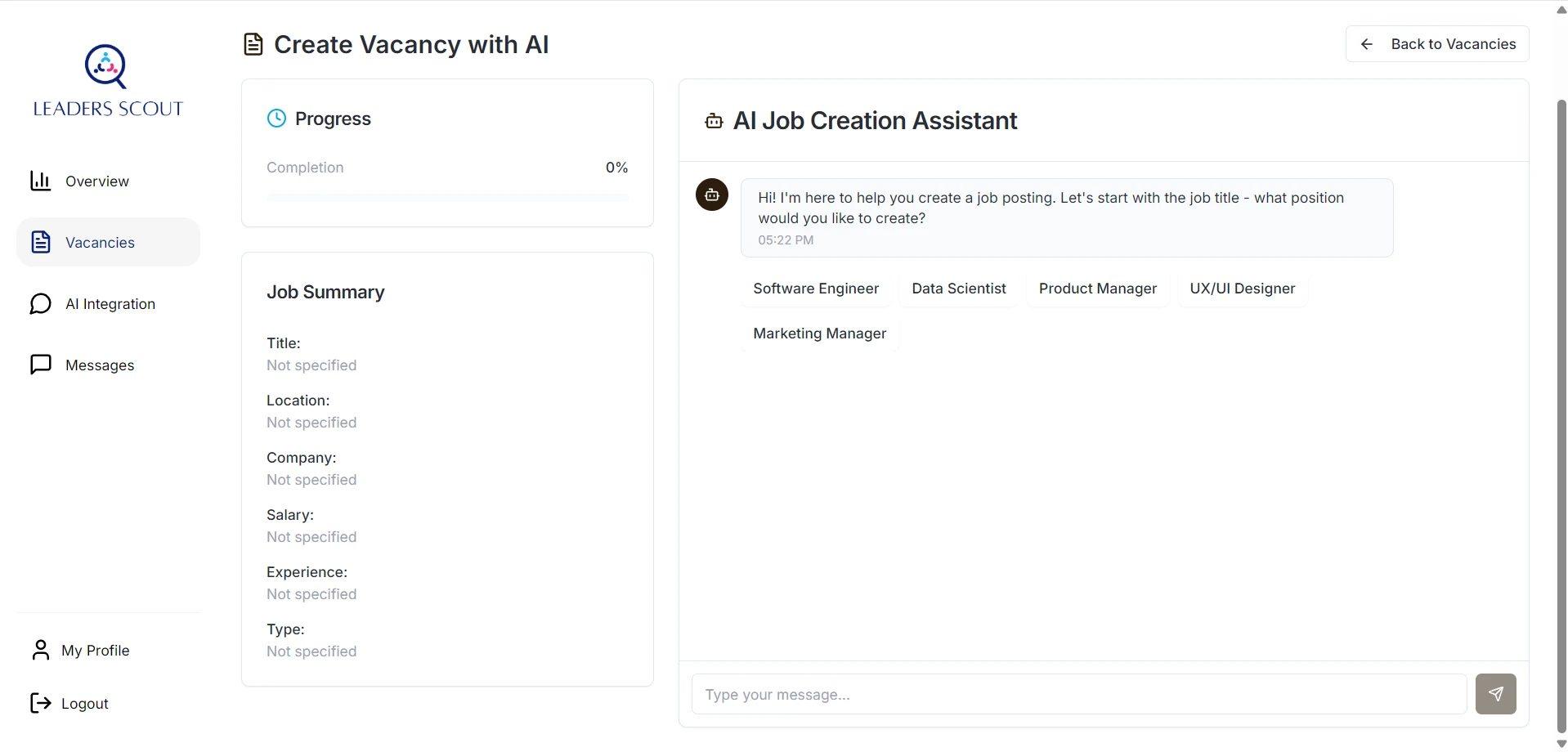The height and width of the screenshot is (752, 1568).
Task: Click the Messages speech icon
Action: click(40, 365)
